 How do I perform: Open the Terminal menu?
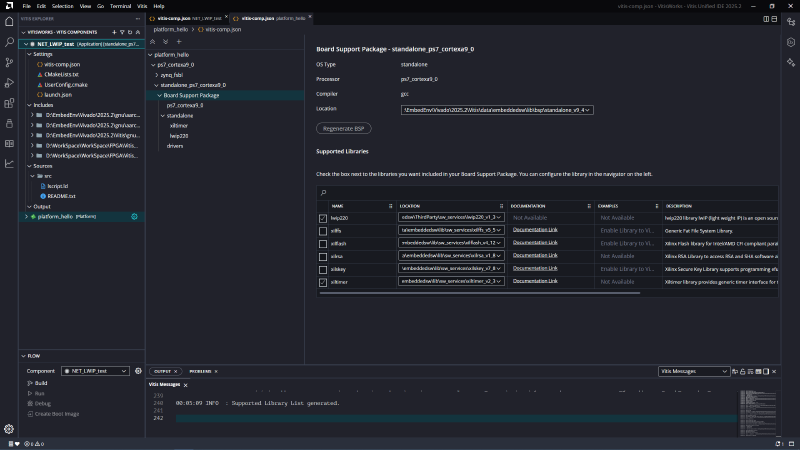click(120, 6)
